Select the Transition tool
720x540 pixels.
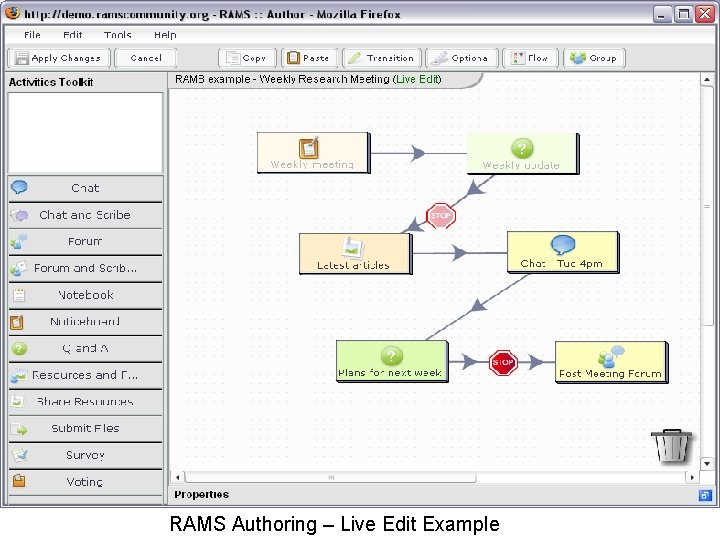pyautogui.click(x=382, y=58)
